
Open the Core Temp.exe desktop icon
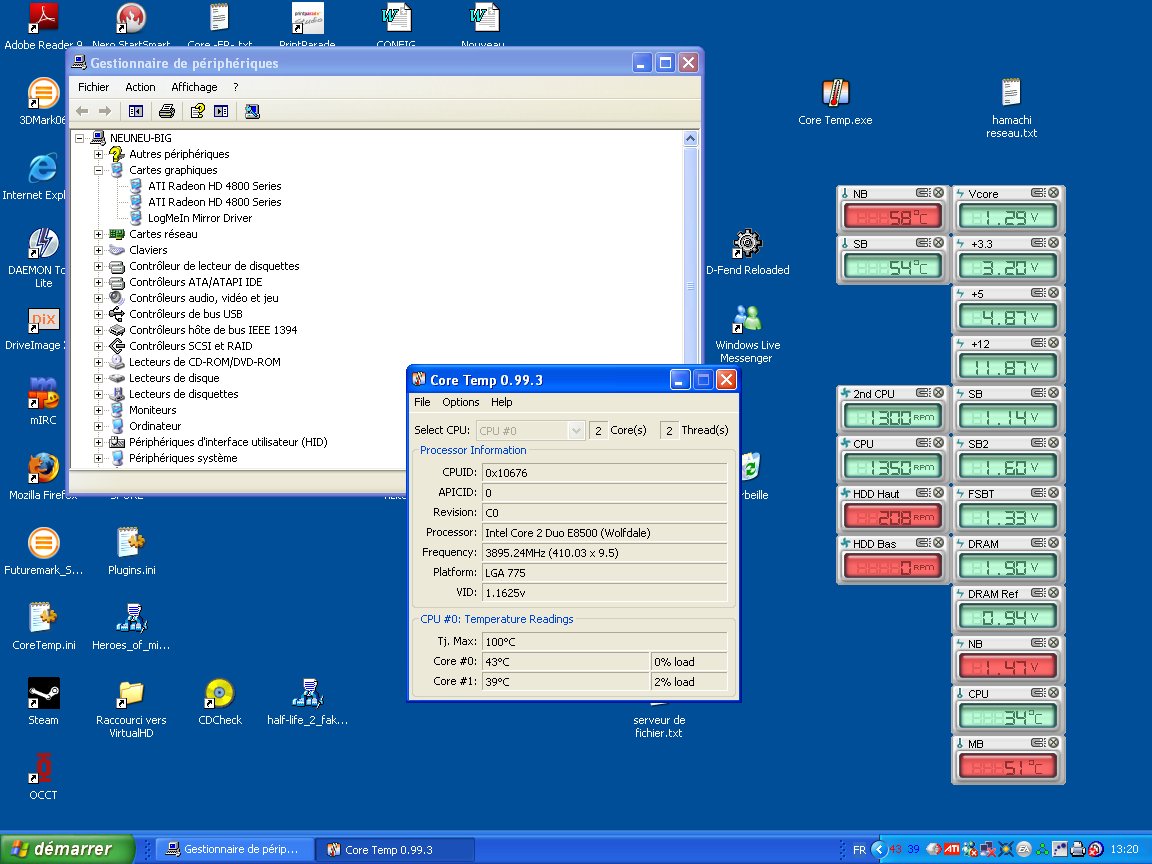pyautogui.click(x=835, y=101)
